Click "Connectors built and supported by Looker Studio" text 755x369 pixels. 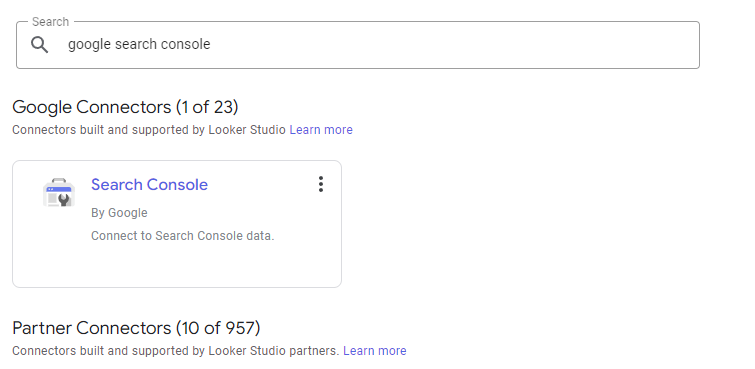149,130
